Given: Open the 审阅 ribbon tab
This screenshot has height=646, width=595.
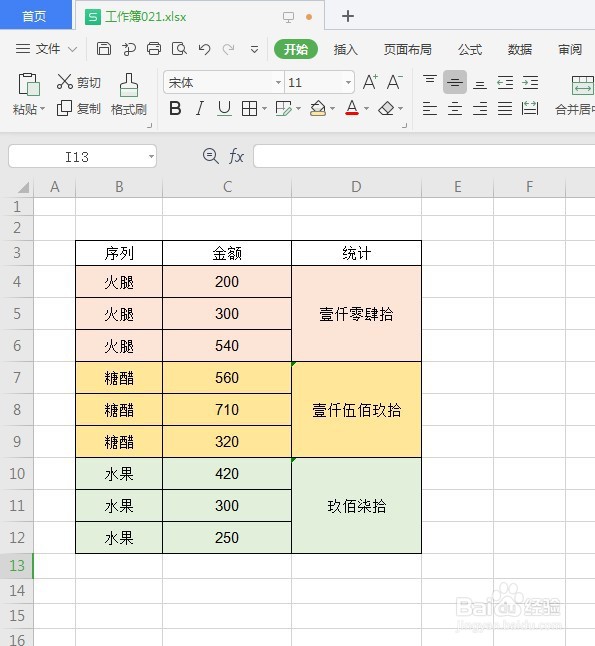Looking at the screenshot, I should (x=570, y=50).
